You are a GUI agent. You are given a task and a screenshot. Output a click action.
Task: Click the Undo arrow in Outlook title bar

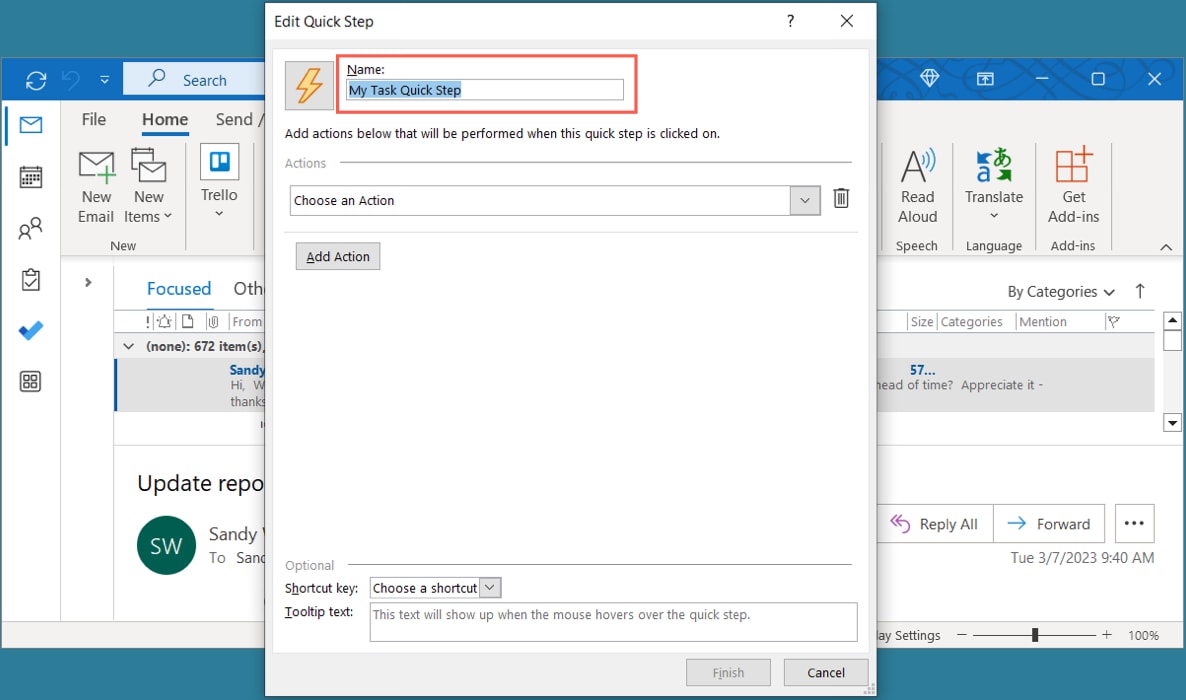[x=71, y=79]
